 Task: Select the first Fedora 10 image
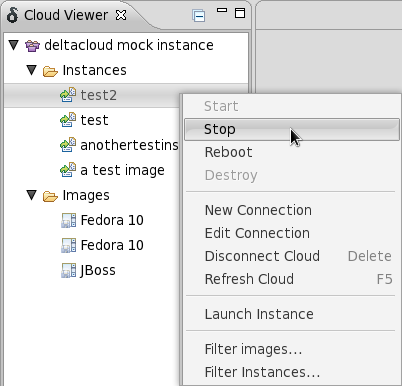point(112,220)
